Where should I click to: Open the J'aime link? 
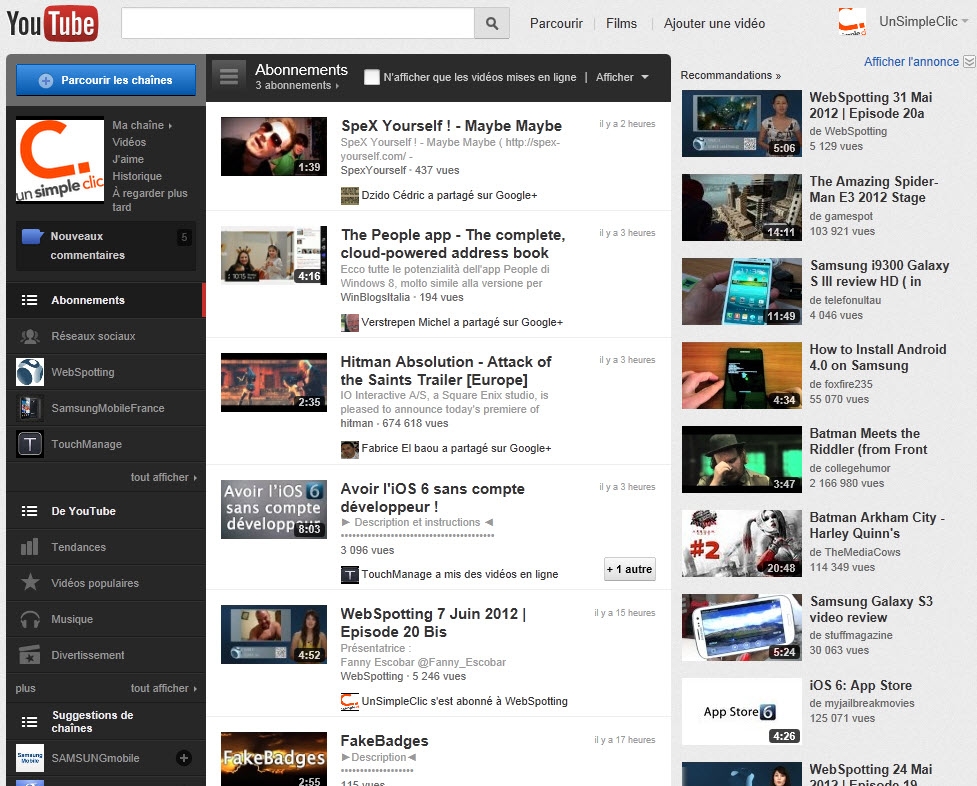(128, 160)
